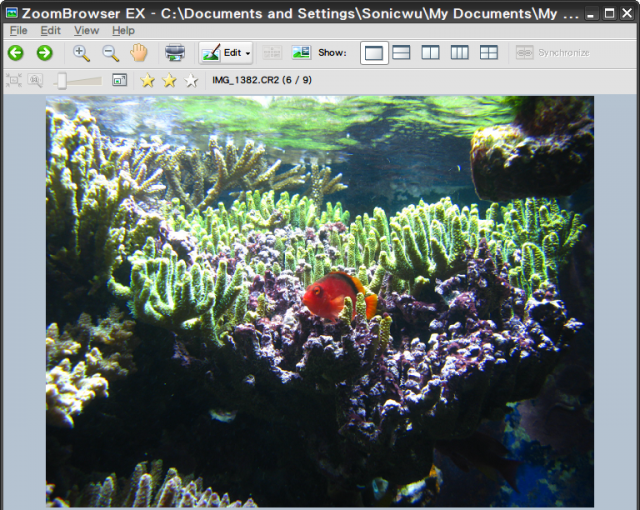This screenshot has height=510, width=640.
Task: Set rating to two stars
Action: pyautogui.click(x=169, y=80)
